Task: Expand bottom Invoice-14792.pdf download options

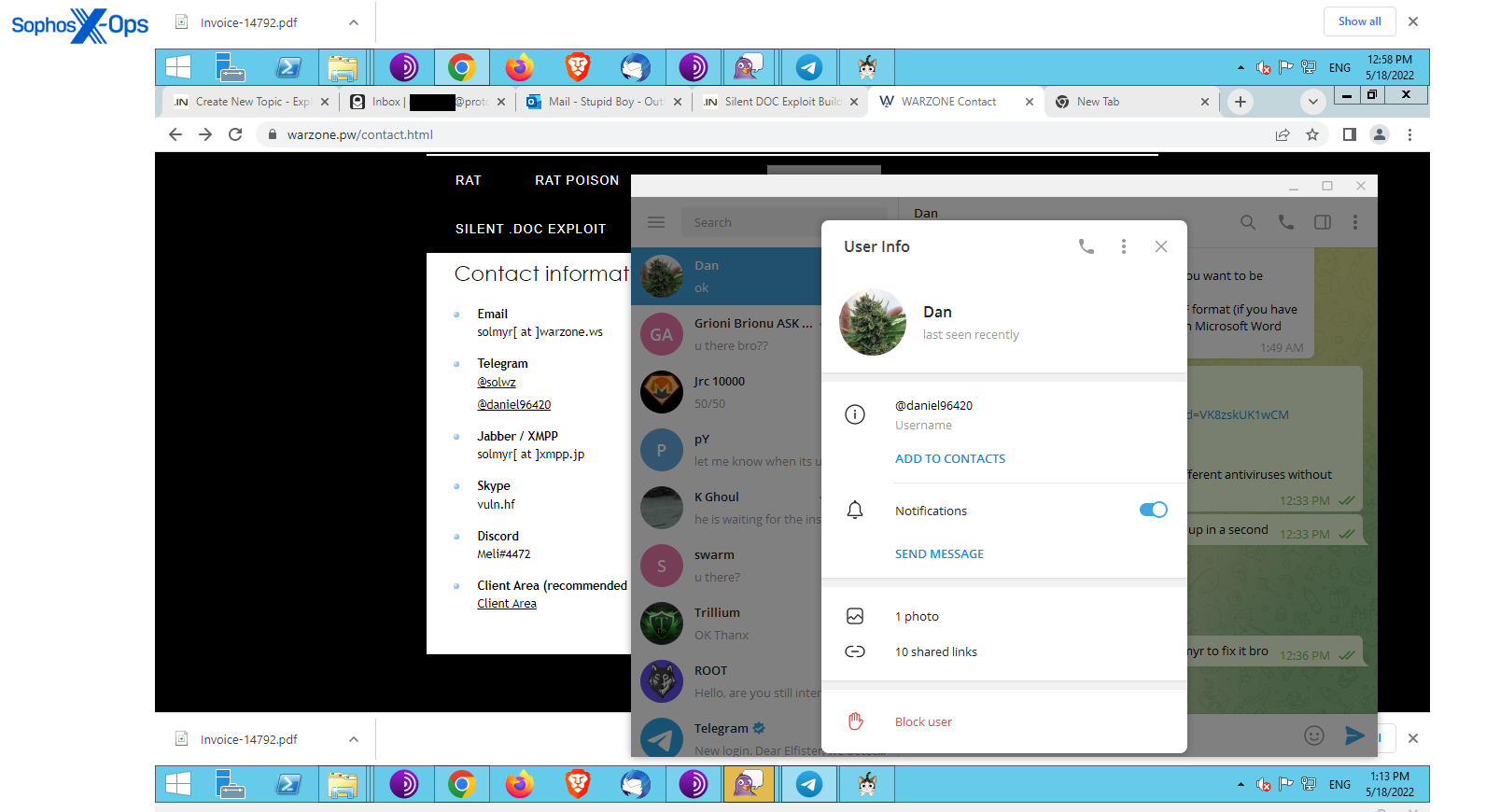Action: click(354, 739)
